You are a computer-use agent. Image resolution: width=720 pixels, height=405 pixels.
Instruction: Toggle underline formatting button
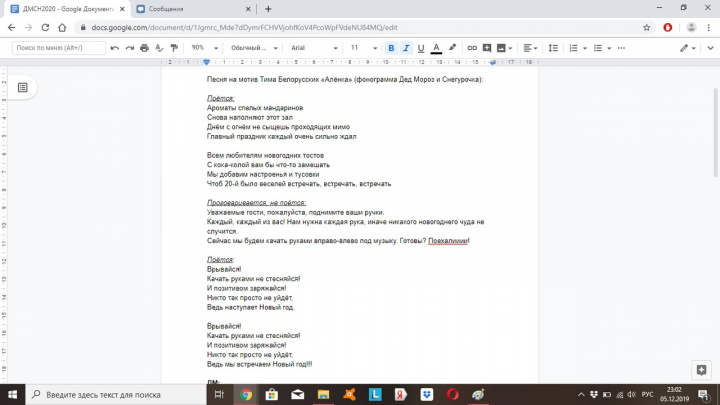[x=421, y=48]
